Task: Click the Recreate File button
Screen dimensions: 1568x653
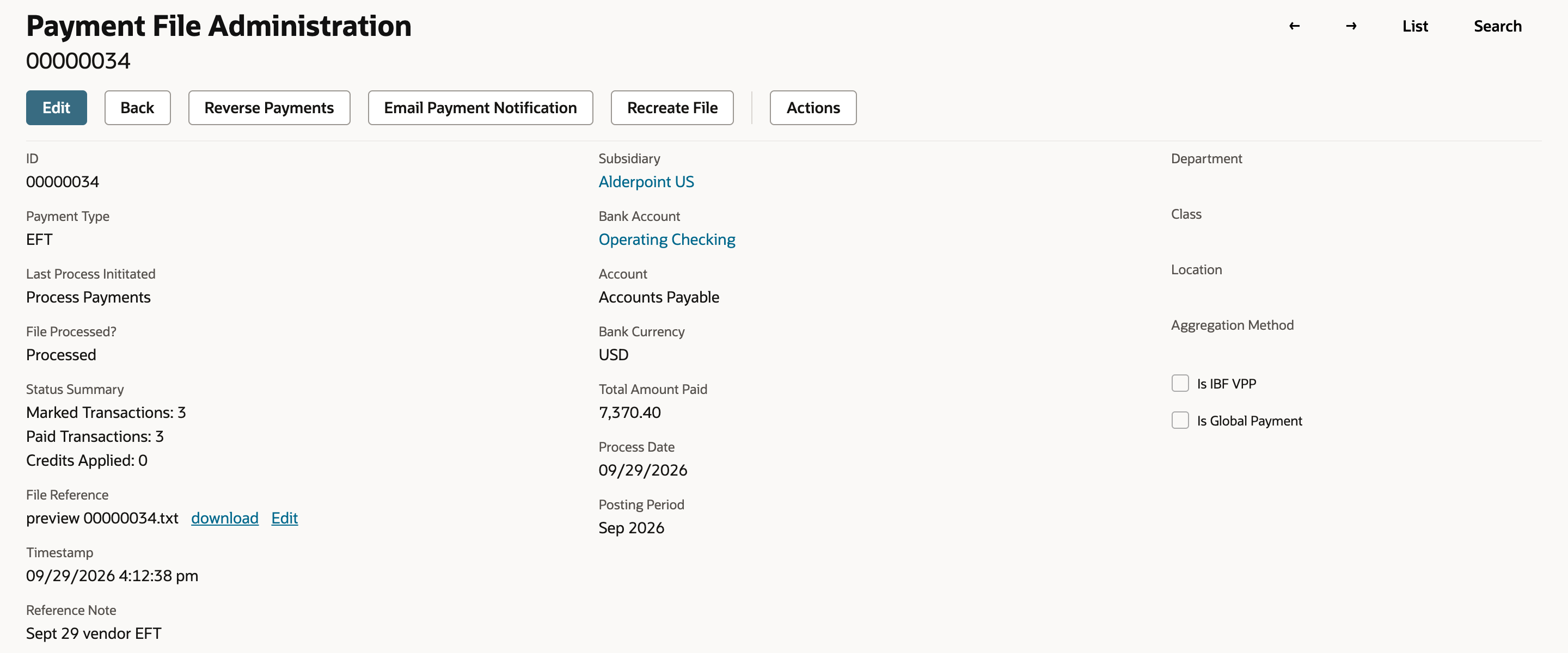Action: [672, 108]
